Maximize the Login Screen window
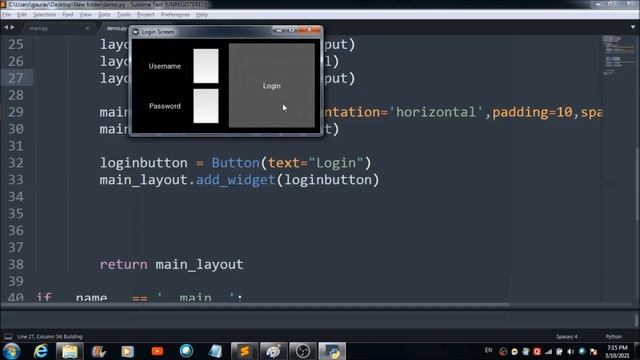The width and height of the screenshot is (640, 360). (292, 30)
